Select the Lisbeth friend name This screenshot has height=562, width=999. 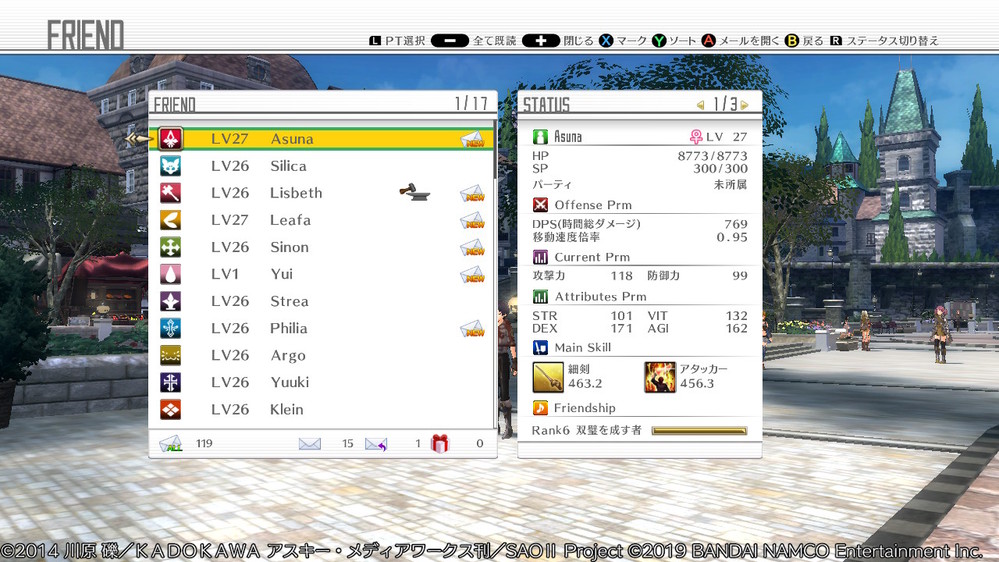296,193
